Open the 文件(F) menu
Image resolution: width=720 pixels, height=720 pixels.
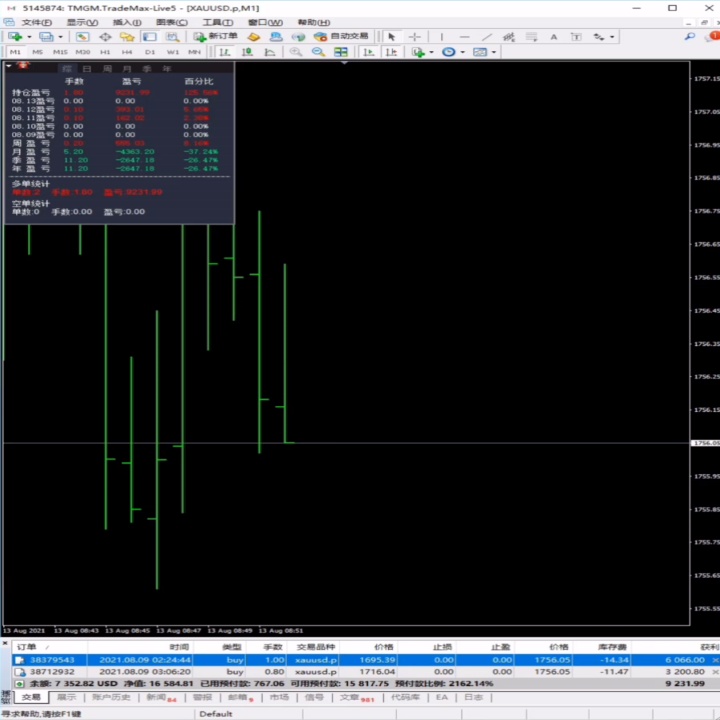point(37,22)
